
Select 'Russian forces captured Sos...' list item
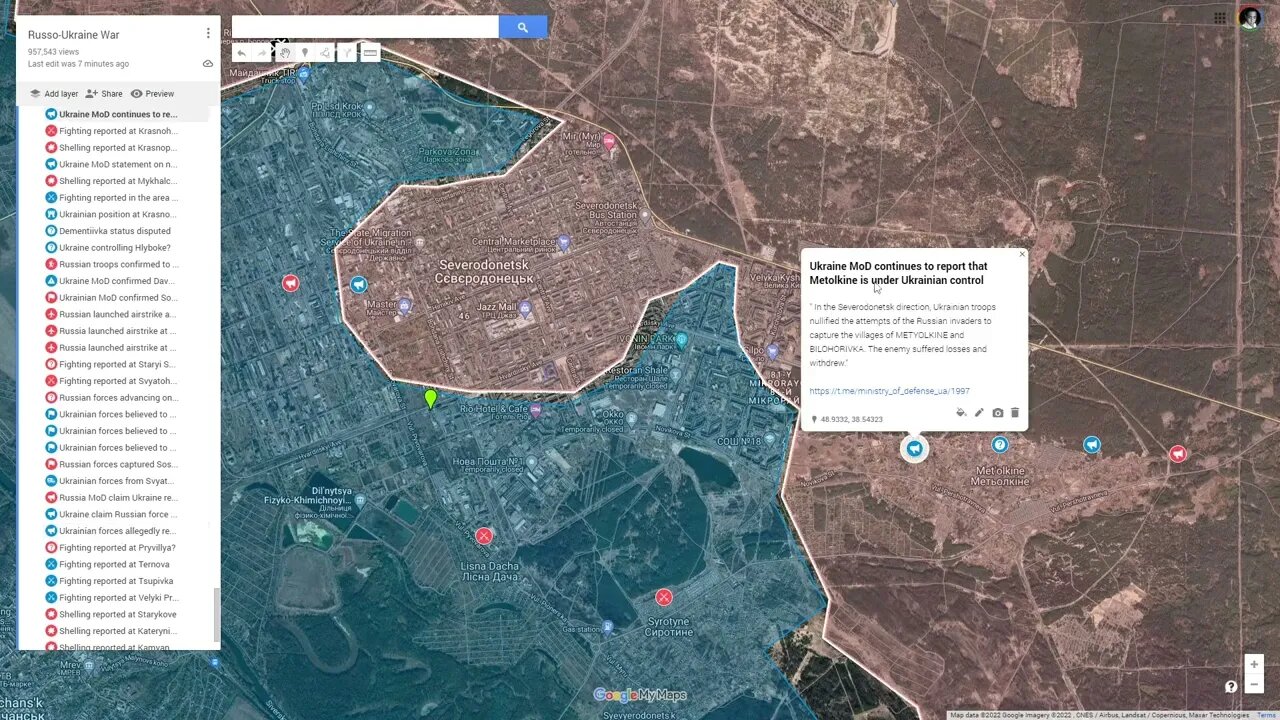tap(118, 464)
